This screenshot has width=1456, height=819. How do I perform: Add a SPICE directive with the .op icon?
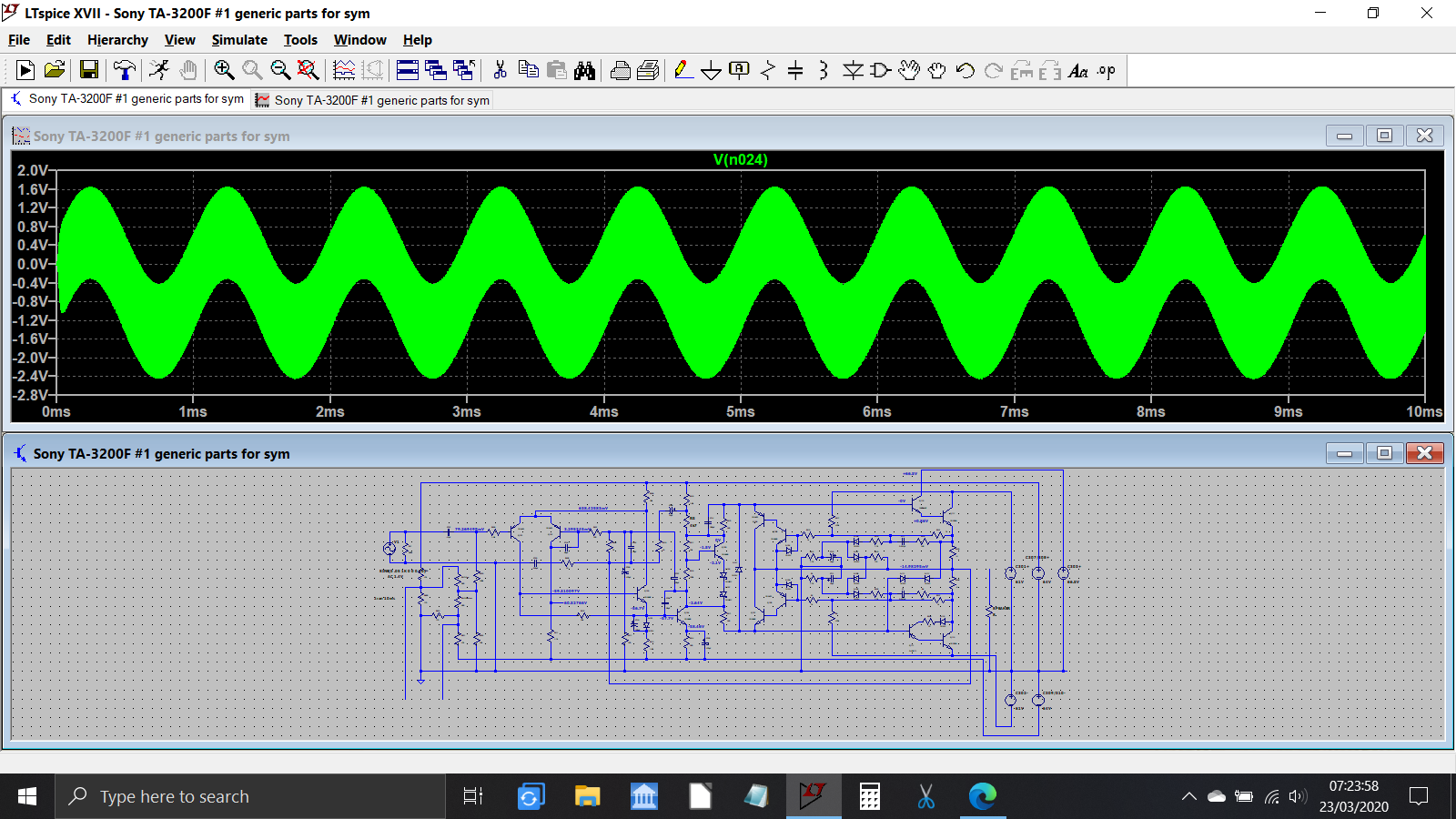(1107, 70)
